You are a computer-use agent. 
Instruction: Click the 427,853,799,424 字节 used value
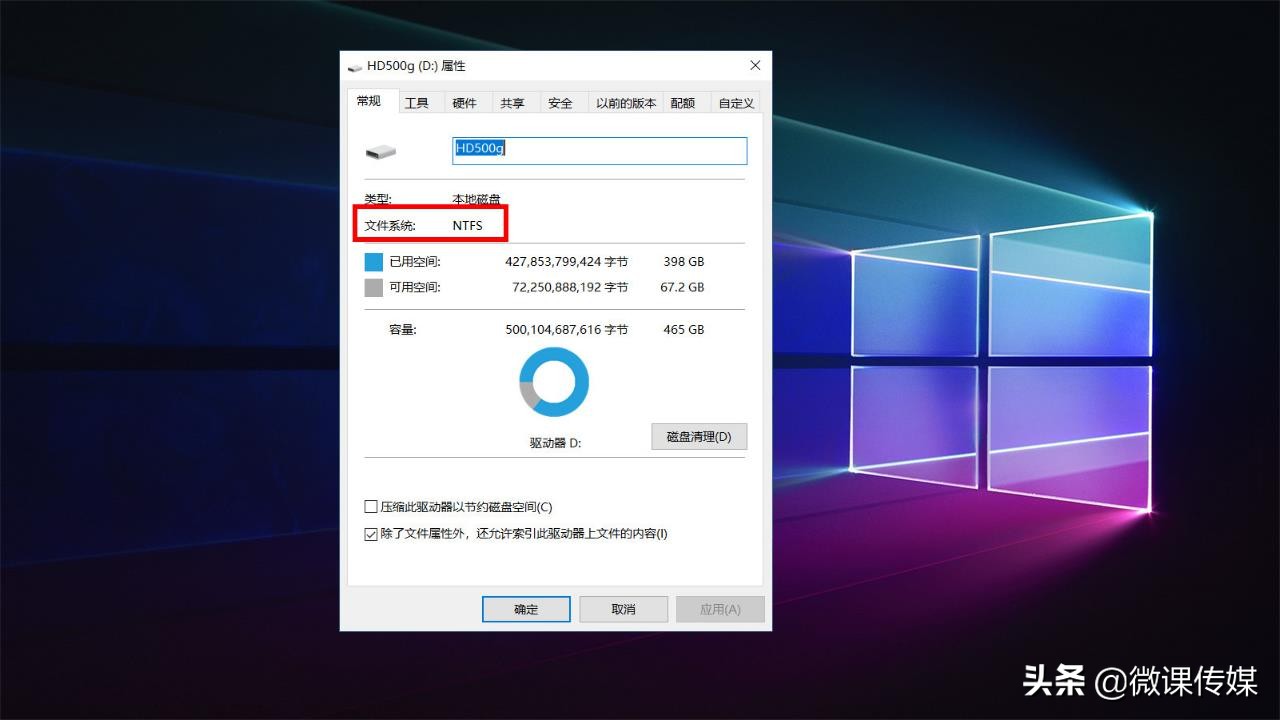tap(567, 262)
